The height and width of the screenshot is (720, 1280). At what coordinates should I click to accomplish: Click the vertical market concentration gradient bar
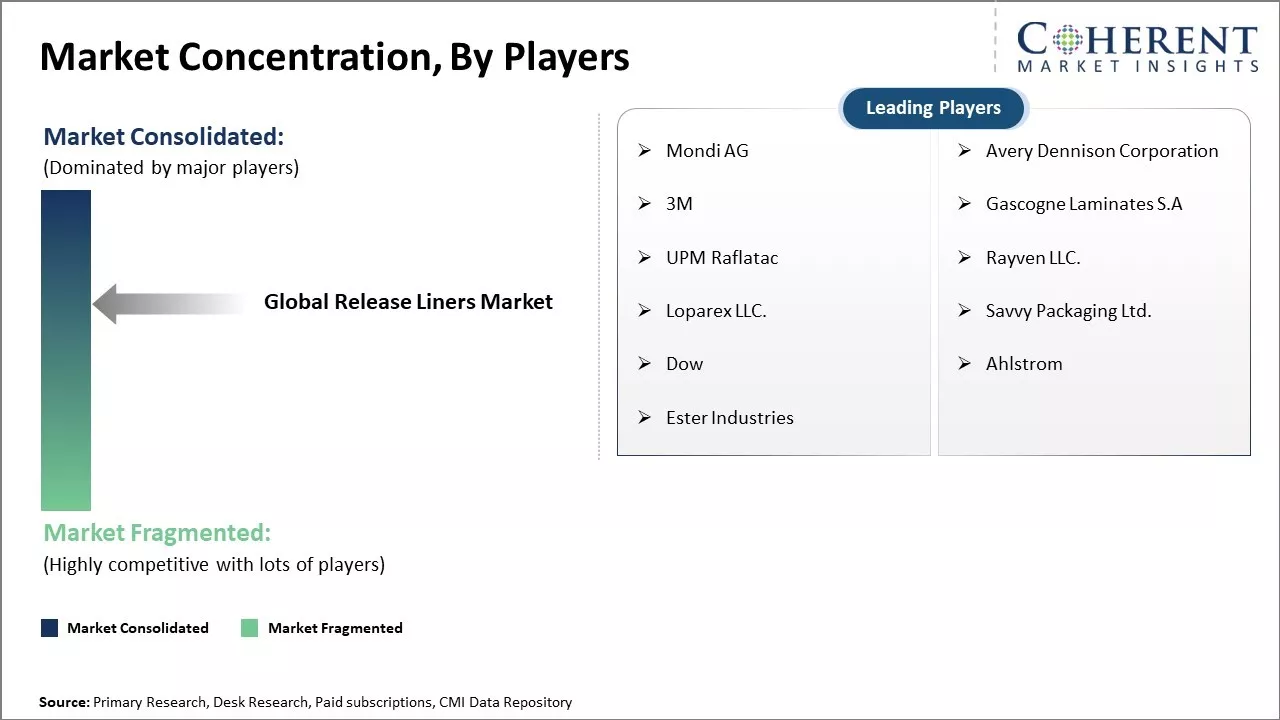66,350
